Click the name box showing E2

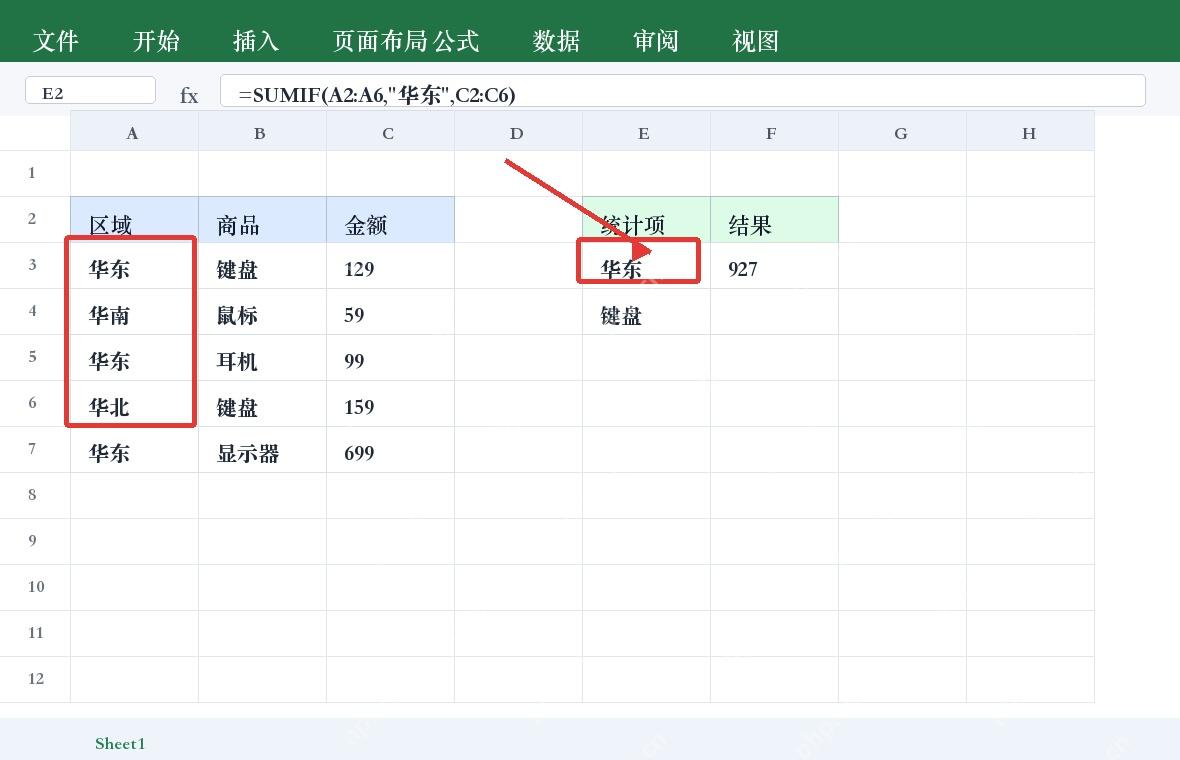pyautogui.click(x=90, y=91)
